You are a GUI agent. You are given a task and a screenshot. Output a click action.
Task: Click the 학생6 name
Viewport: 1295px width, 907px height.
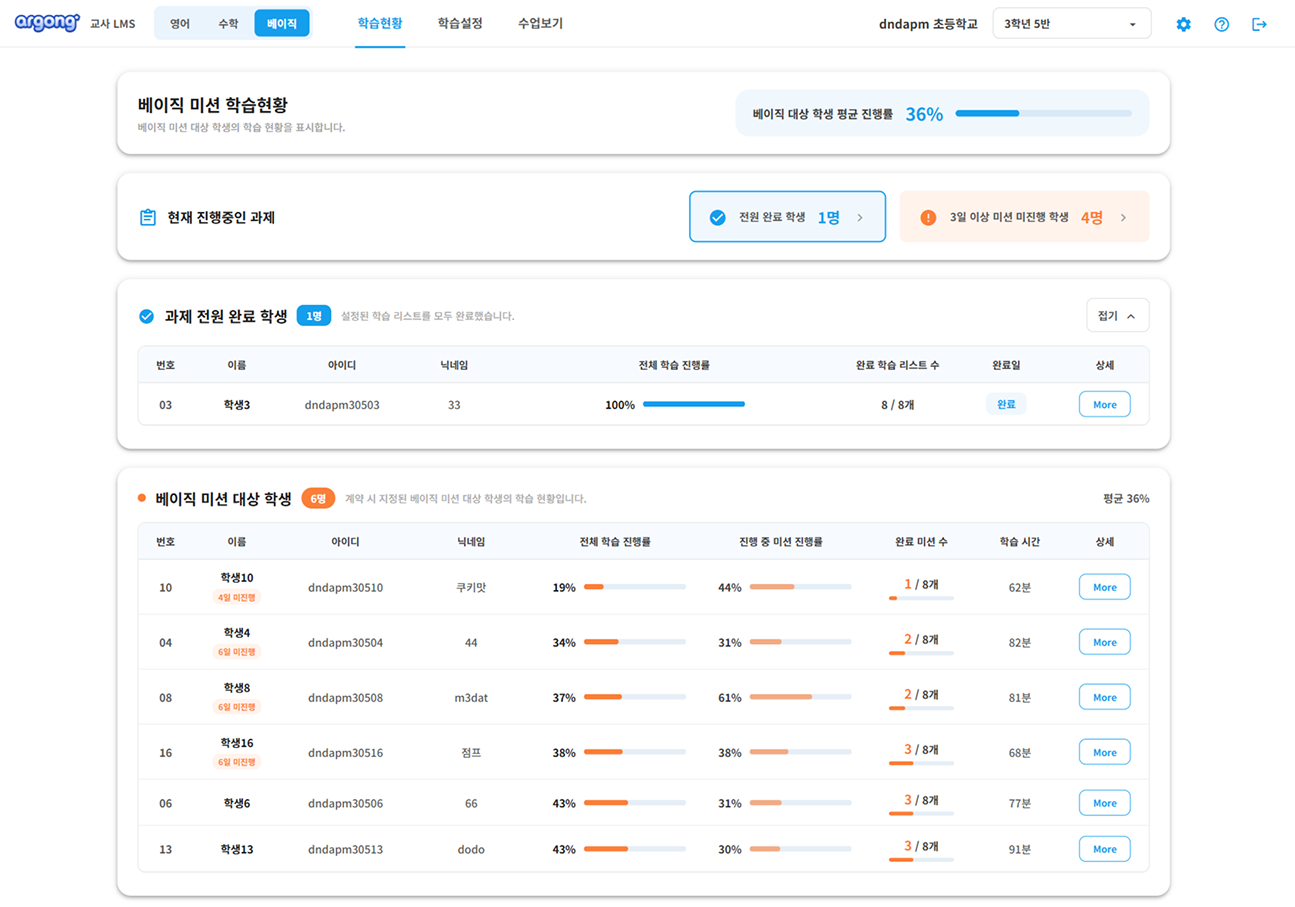click(237, 804)
